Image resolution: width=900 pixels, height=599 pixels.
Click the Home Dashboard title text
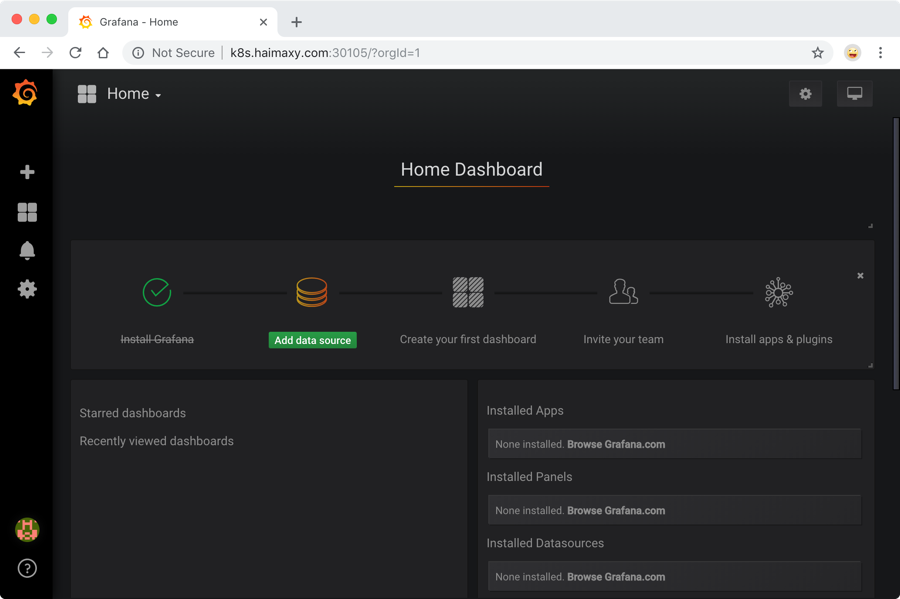click(471, 170)
